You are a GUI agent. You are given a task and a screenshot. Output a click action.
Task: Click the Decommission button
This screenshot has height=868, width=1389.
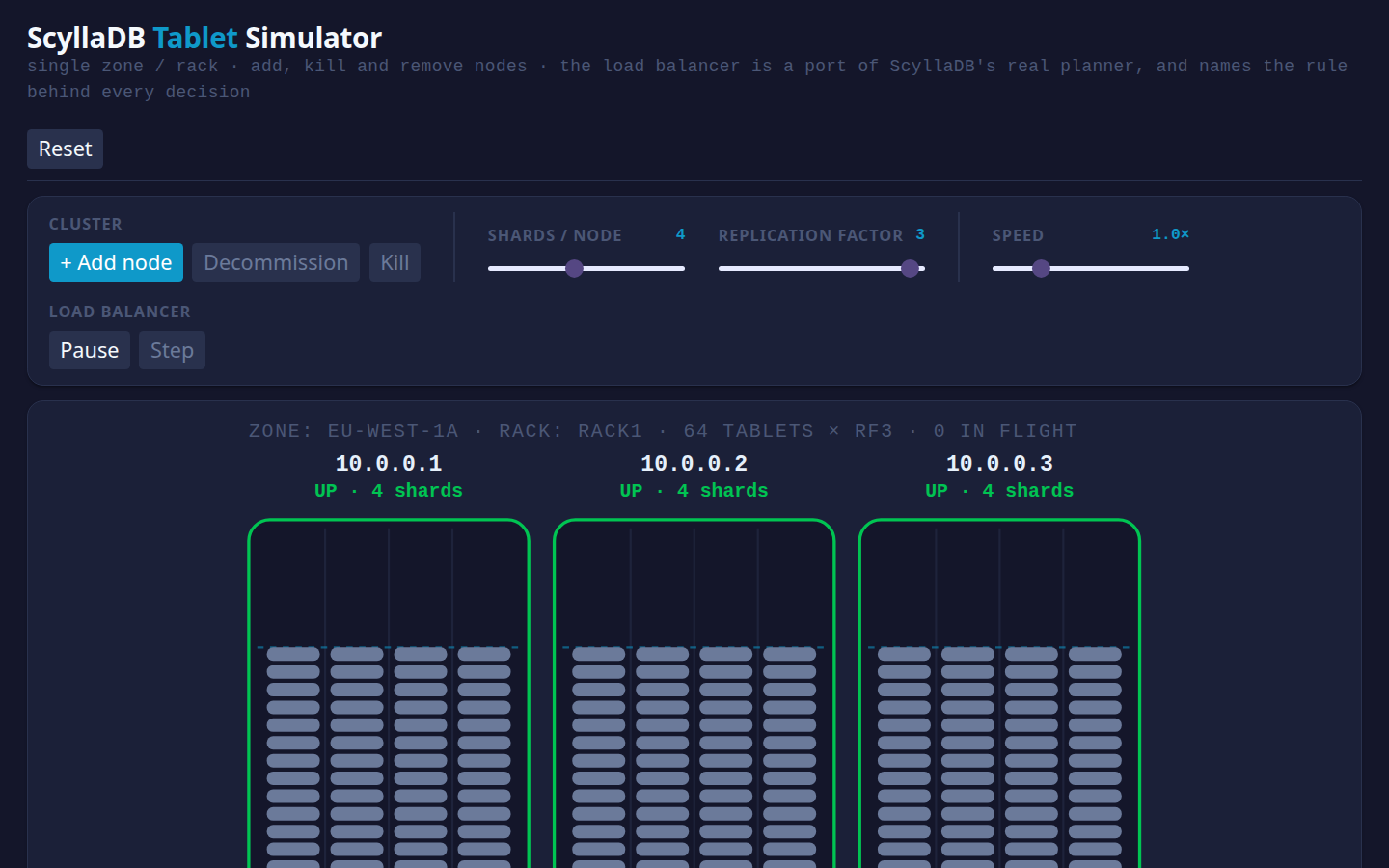point(276,262)
